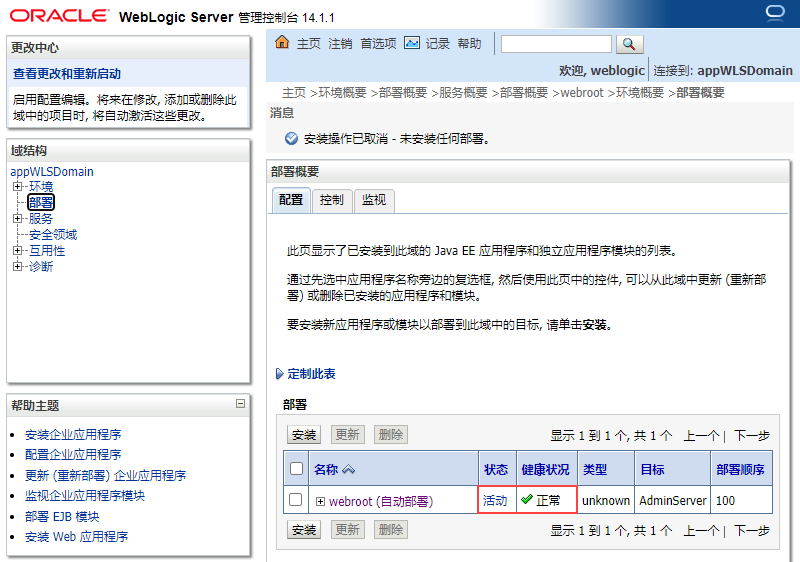Expand the 定制此表 triangle
The height and width of the screenshot is (562, 800).
280,374
